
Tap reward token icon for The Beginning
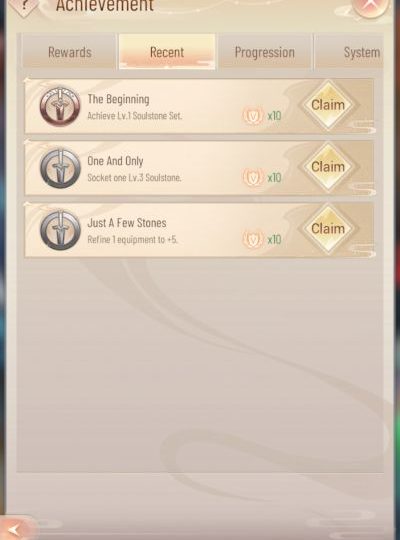coord(253,116)
